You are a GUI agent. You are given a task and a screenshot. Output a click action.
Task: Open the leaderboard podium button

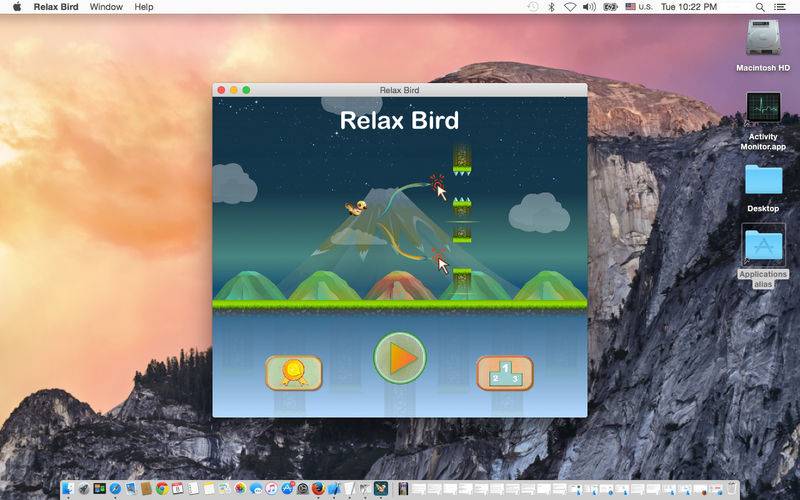[505, 373]
